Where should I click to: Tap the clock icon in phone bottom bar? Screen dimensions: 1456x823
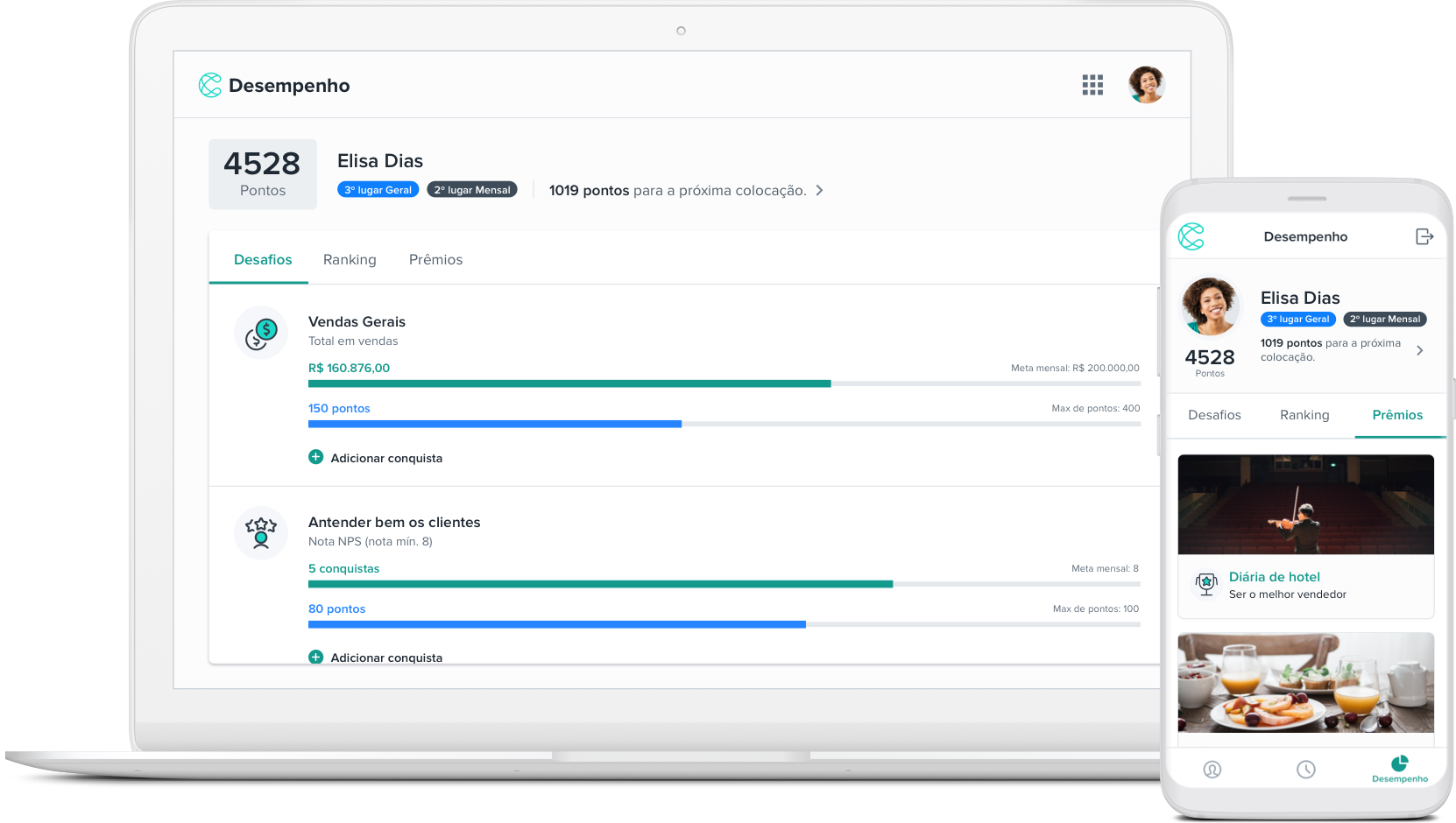1306,770
